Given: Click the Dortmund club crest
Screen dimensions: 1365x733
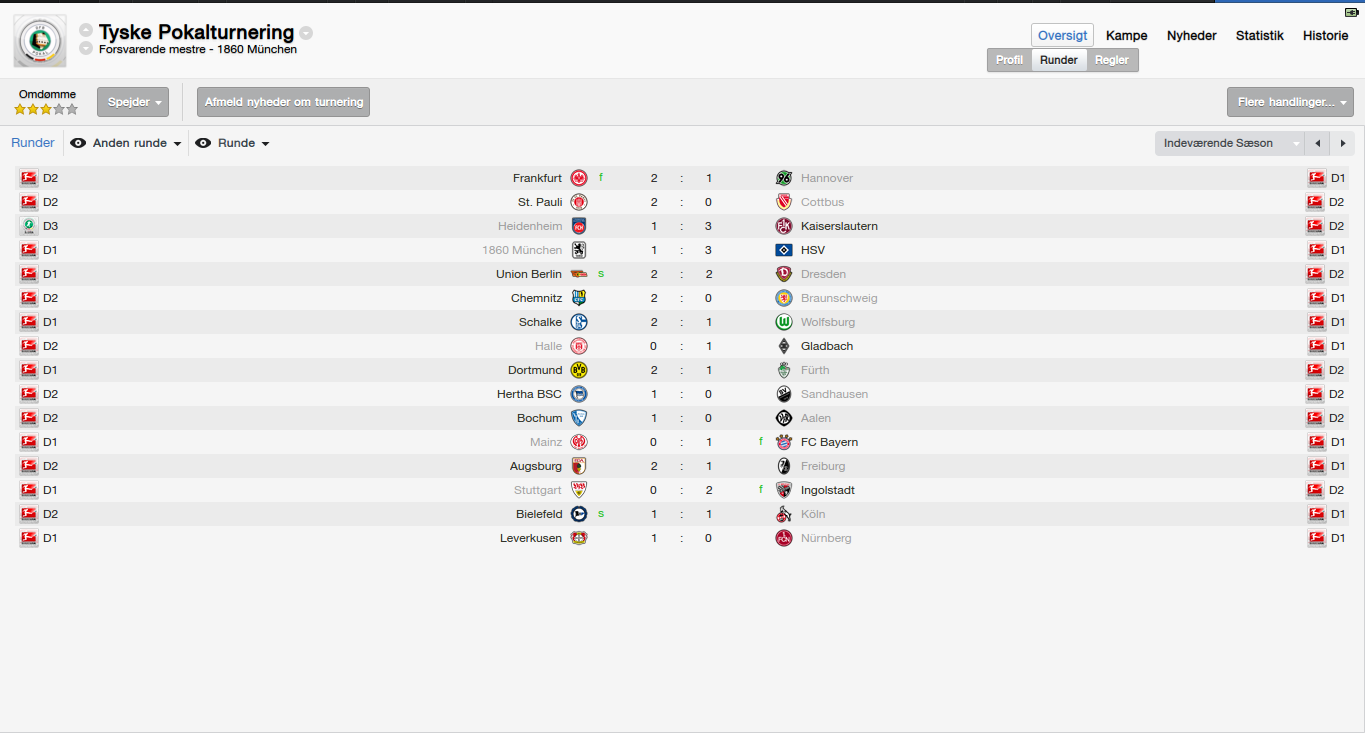Looking at the screenshot, I should click(578, 370).
